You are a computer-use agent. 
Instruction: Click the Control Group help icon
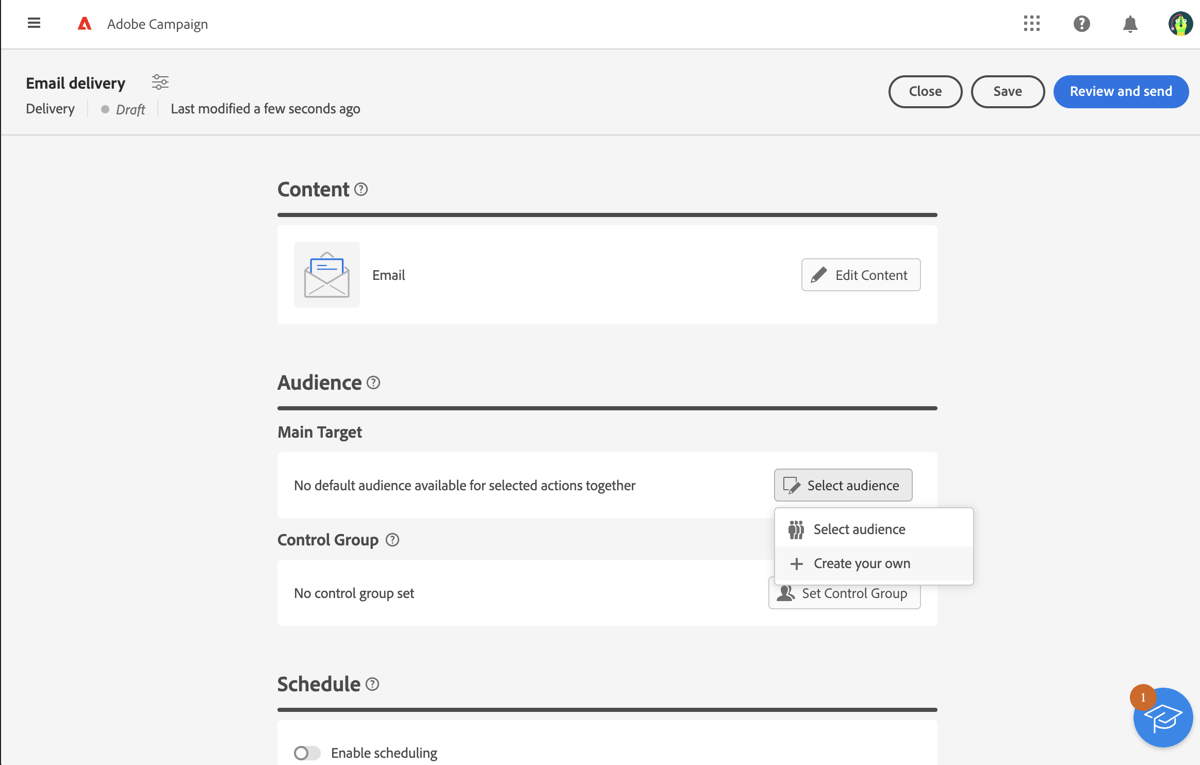click(x=391, y=539)
